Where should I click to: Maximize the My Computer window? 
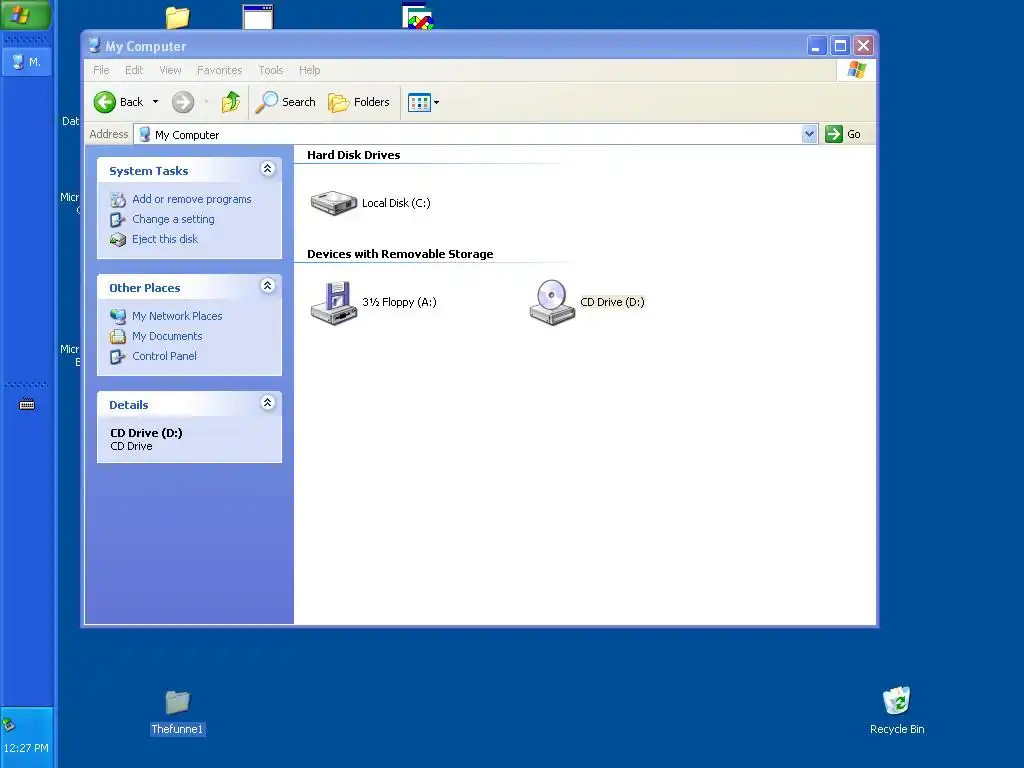pyautogui.click(x=840, y=46)
